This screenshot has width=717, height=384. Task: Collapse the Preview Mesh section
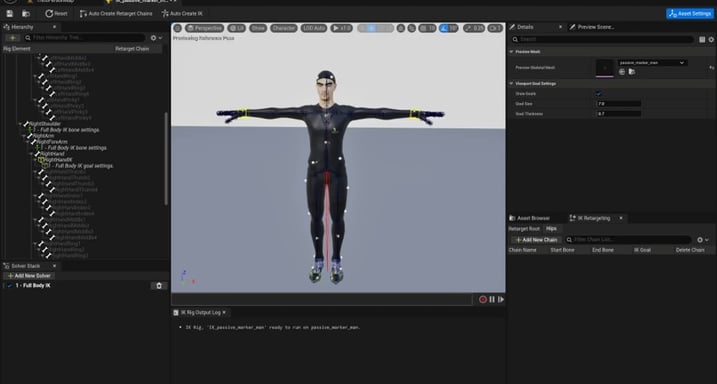pyautogui.click(x=511, y=52)
